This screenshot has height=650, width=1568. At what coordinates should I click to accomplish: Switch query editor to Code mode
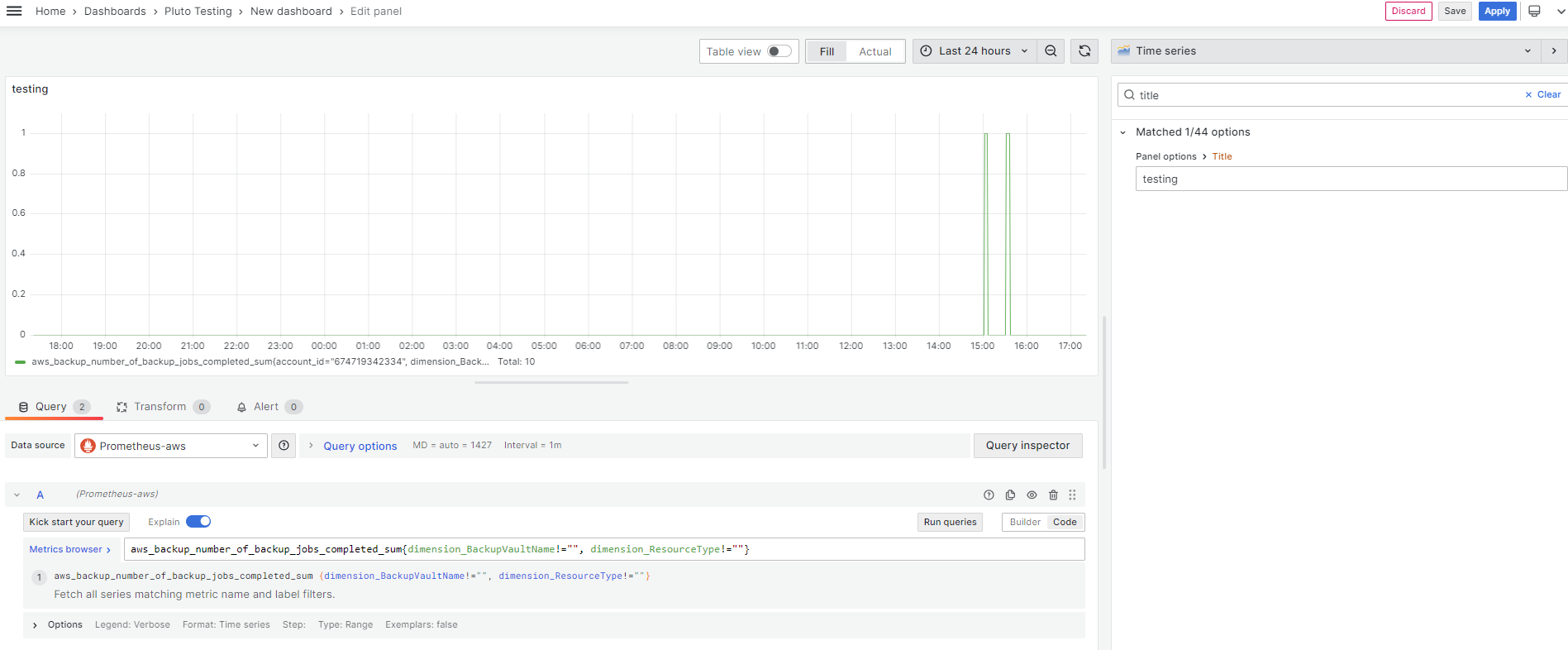[x=1065, y=523]
